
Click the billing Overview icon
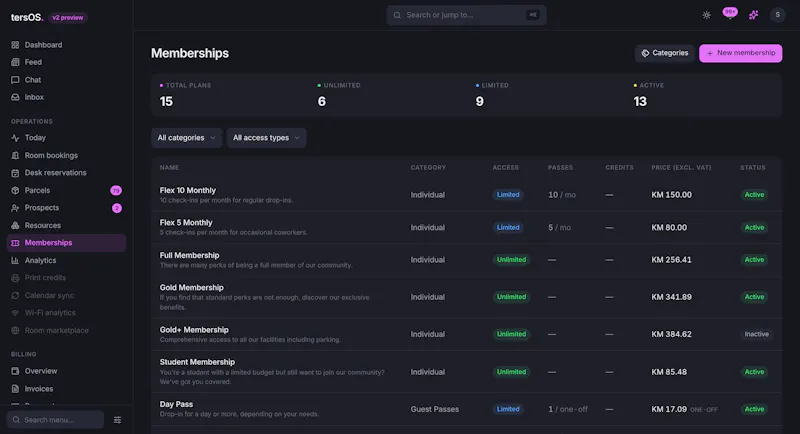[x=15, y=371]
